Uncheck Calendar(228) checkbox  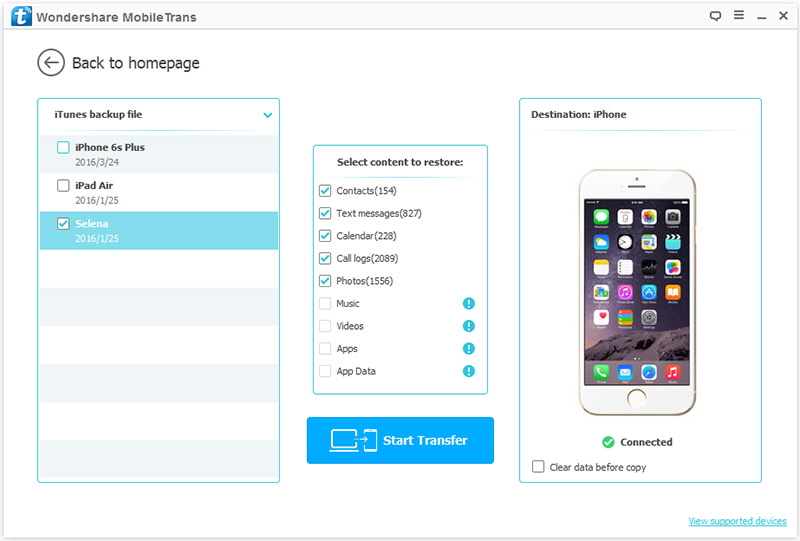(325, 236)
